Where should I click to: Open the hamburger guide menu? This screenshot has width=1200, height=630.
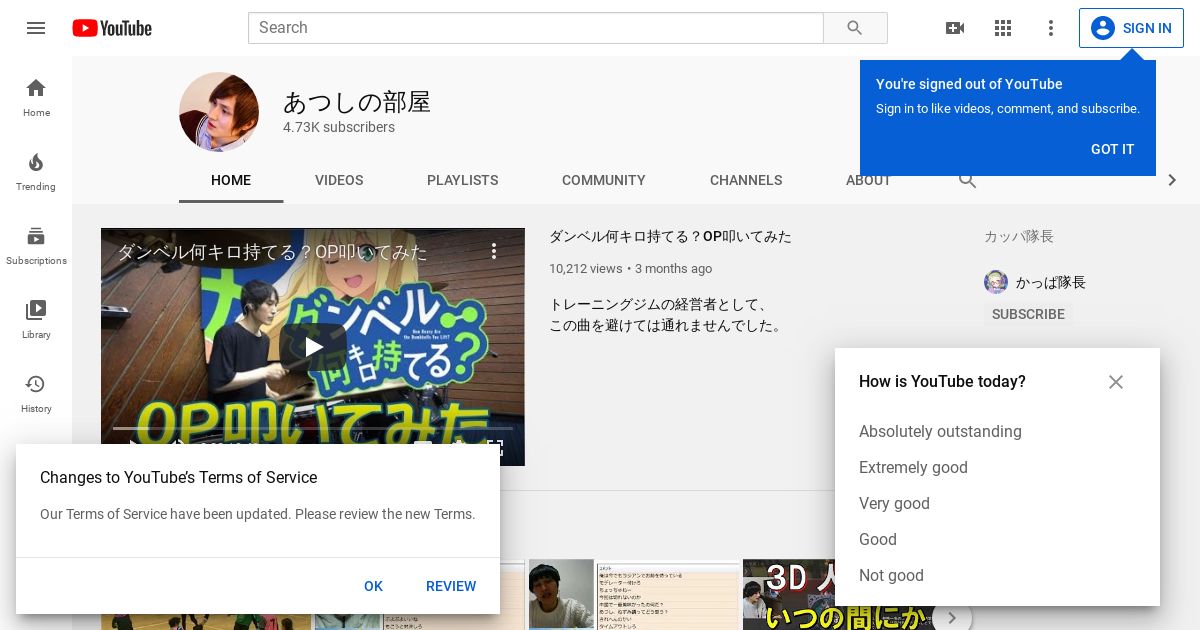tap(36, 28)
